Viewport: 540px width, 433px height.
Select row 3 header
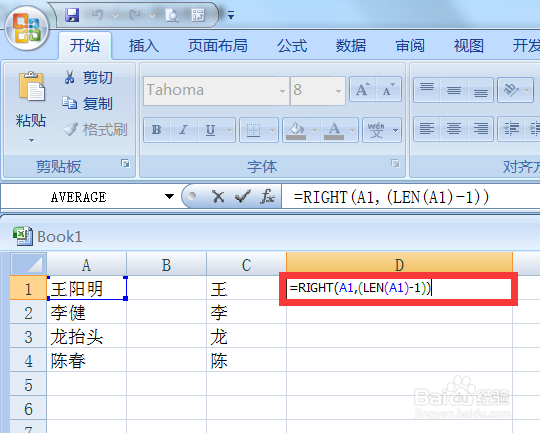pos(28,336)
